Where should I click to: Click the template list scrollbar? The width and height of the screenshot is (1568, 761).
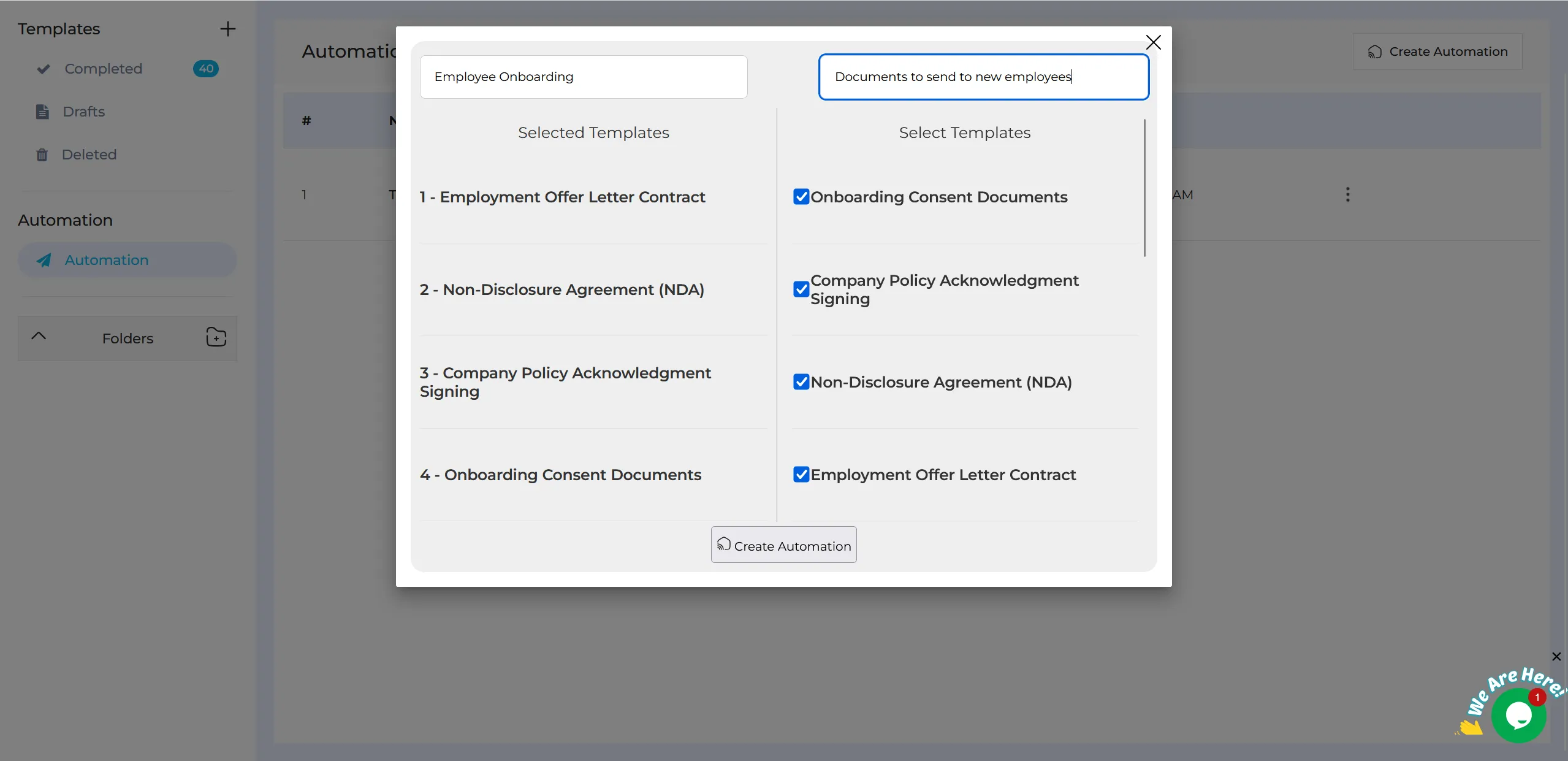[1144, 188]
